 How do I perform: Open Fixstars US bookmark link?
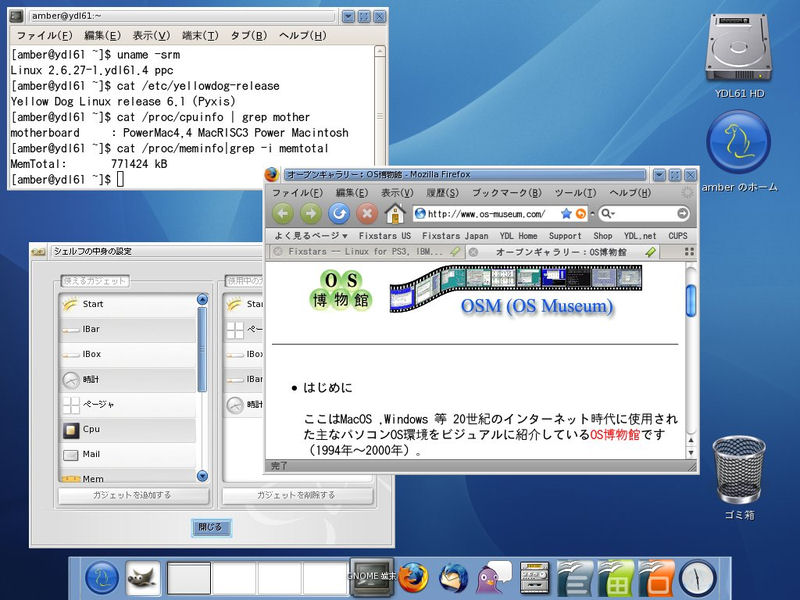pos(385,236)
